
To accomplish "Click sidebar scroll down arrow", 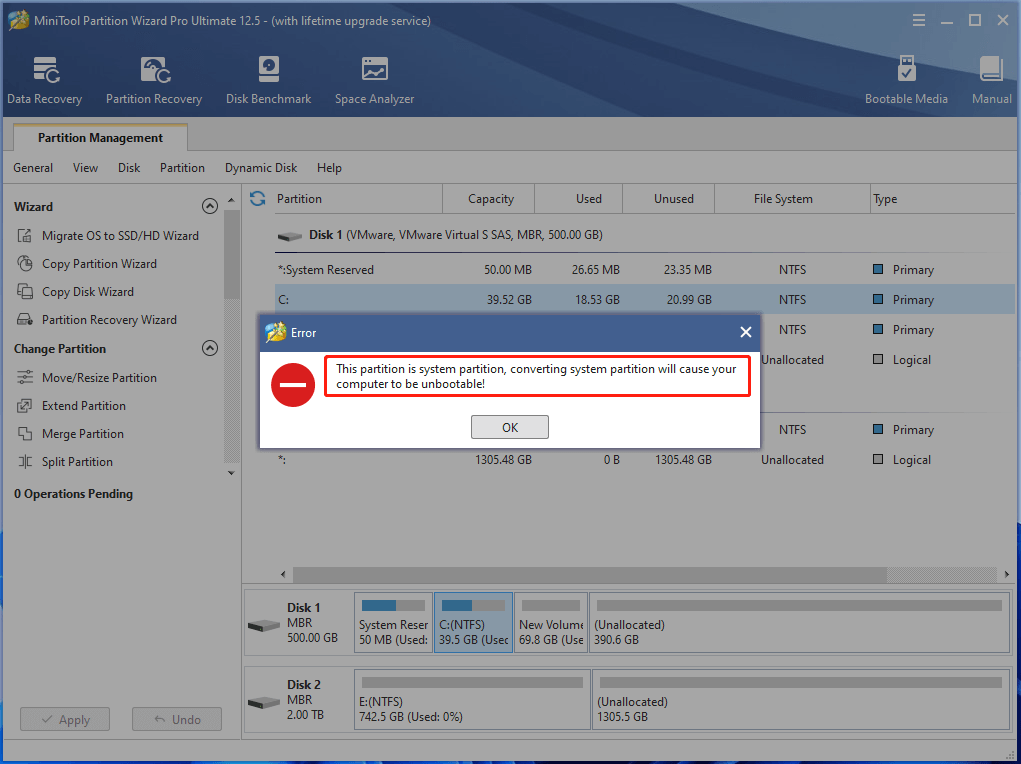I will (231, 473).
